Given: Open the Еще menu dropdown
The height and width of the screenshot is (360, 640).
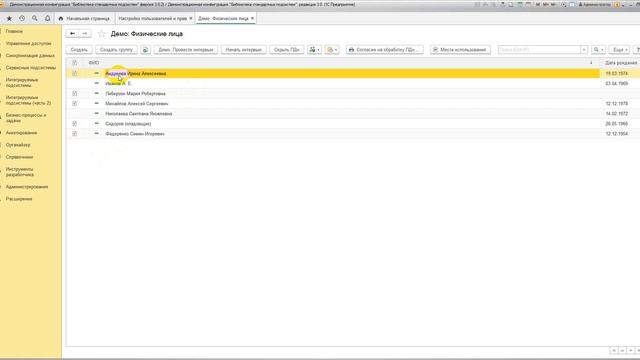Looking at the screenshot, I should (x=619, y=50).
